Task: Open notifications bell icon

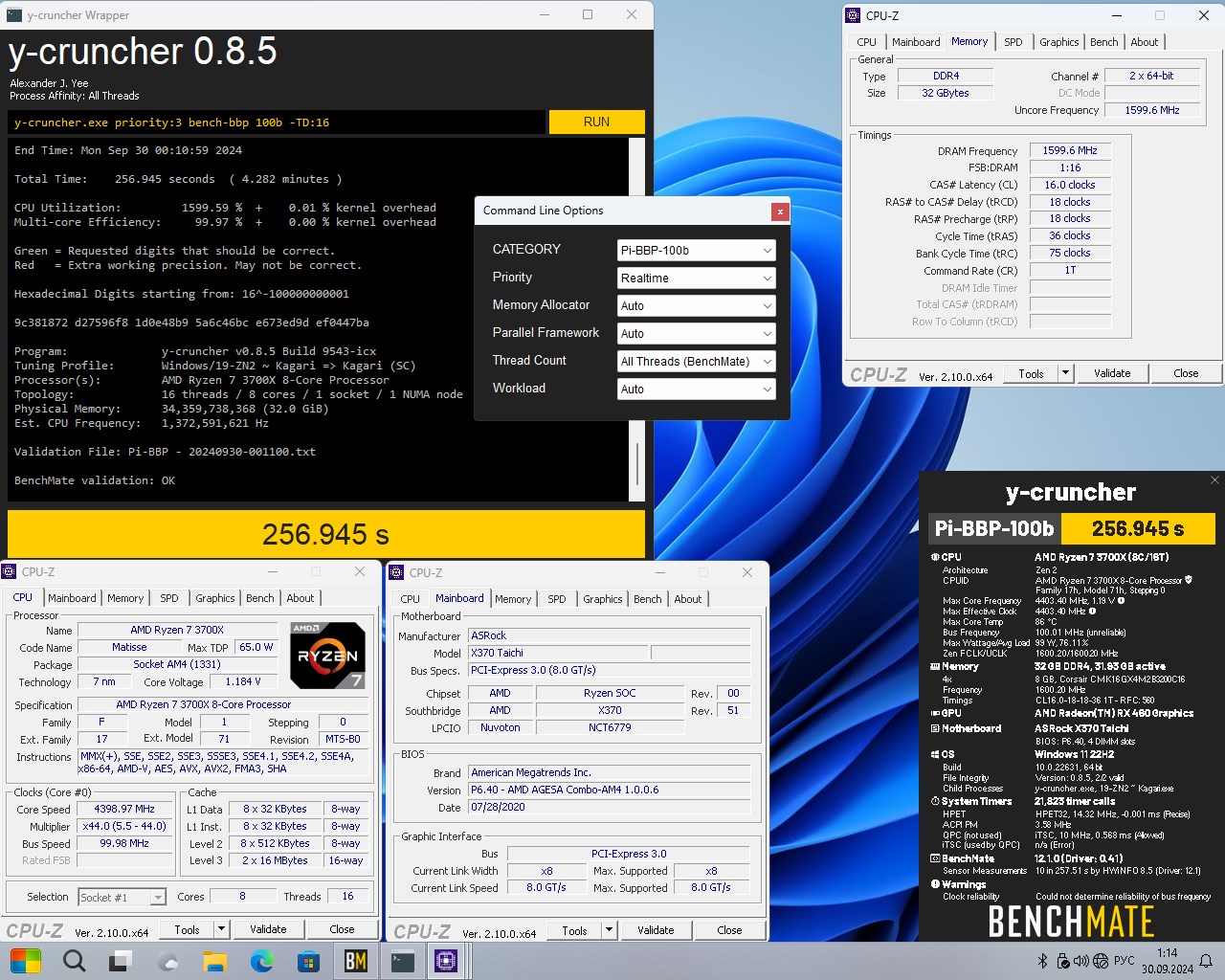Action: pos(1206,961)
